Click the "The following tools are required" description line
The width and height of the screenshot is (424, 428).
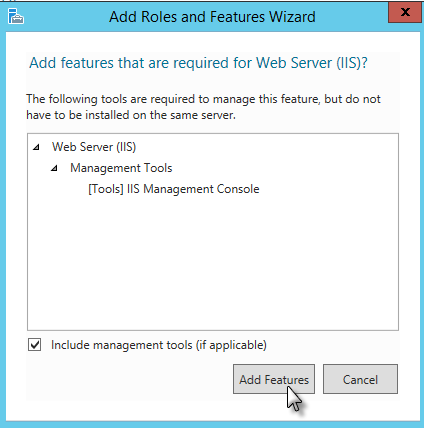coord(203,99)
